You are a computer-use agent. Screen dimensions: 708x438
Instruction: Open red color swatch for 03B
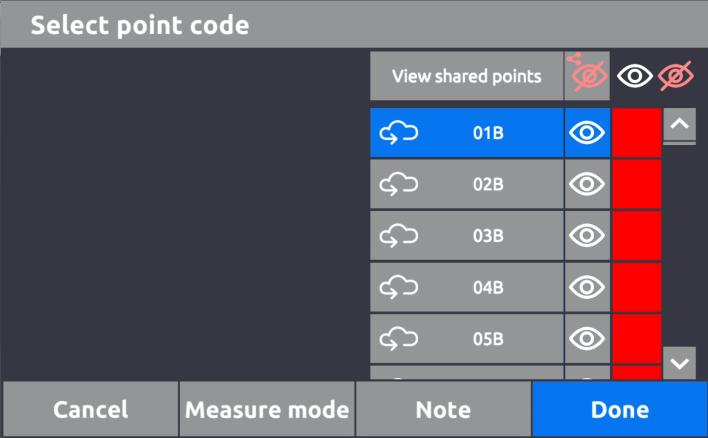tap(637, 237)
